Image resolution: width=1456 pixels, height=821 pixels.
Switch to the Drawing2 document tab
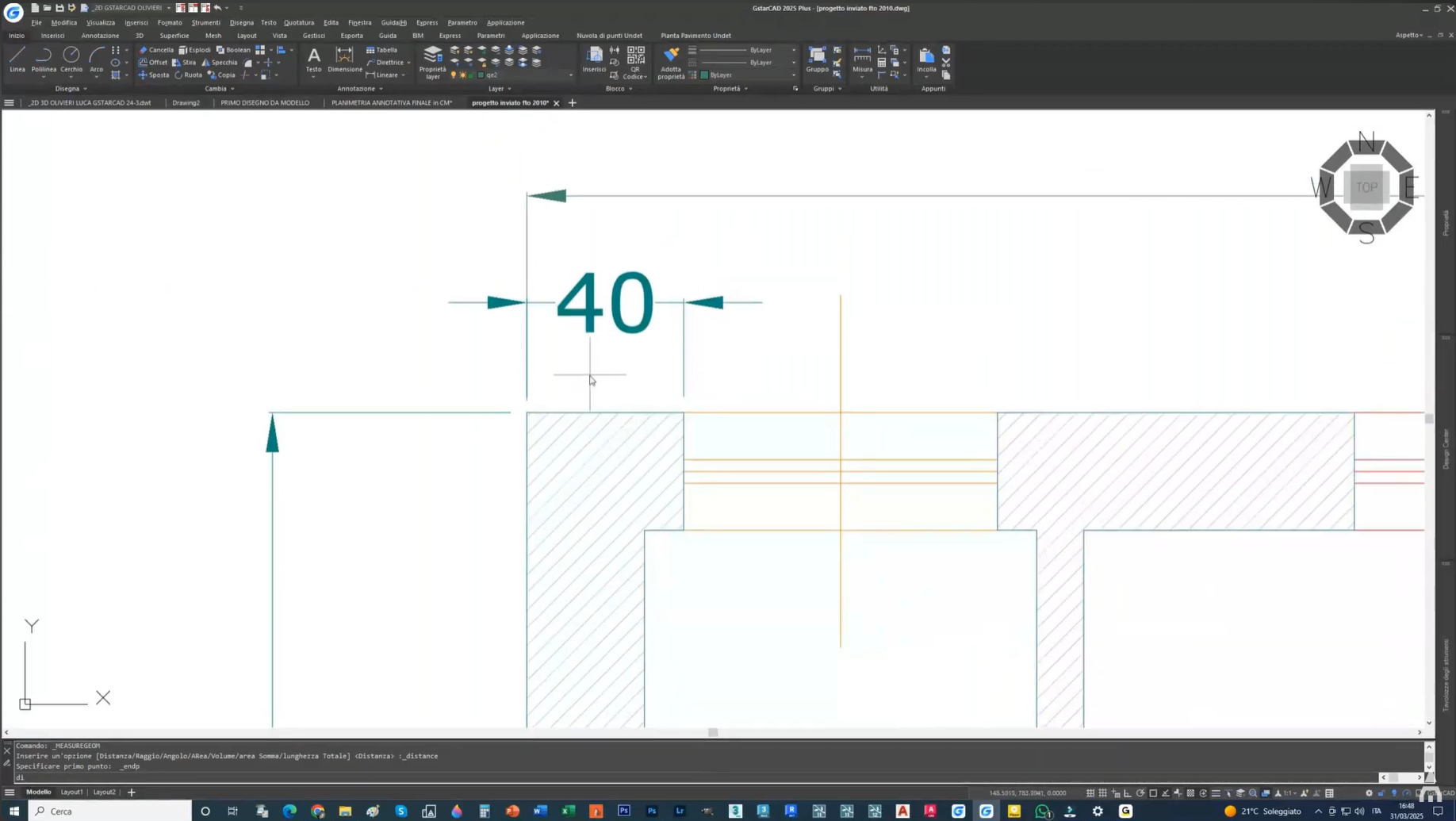click(186, 103)
